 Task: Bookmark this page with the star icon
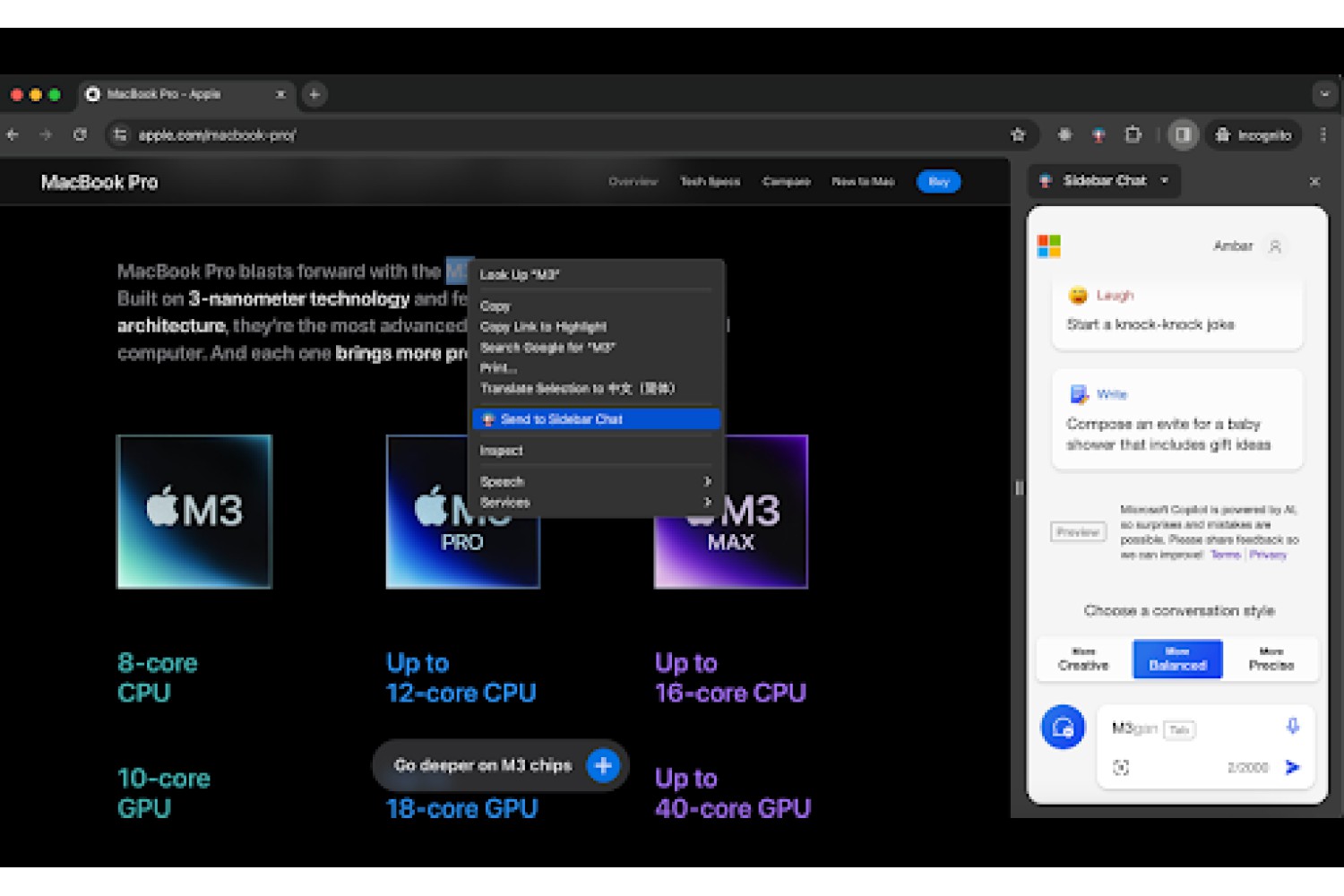pos(1018,134)
